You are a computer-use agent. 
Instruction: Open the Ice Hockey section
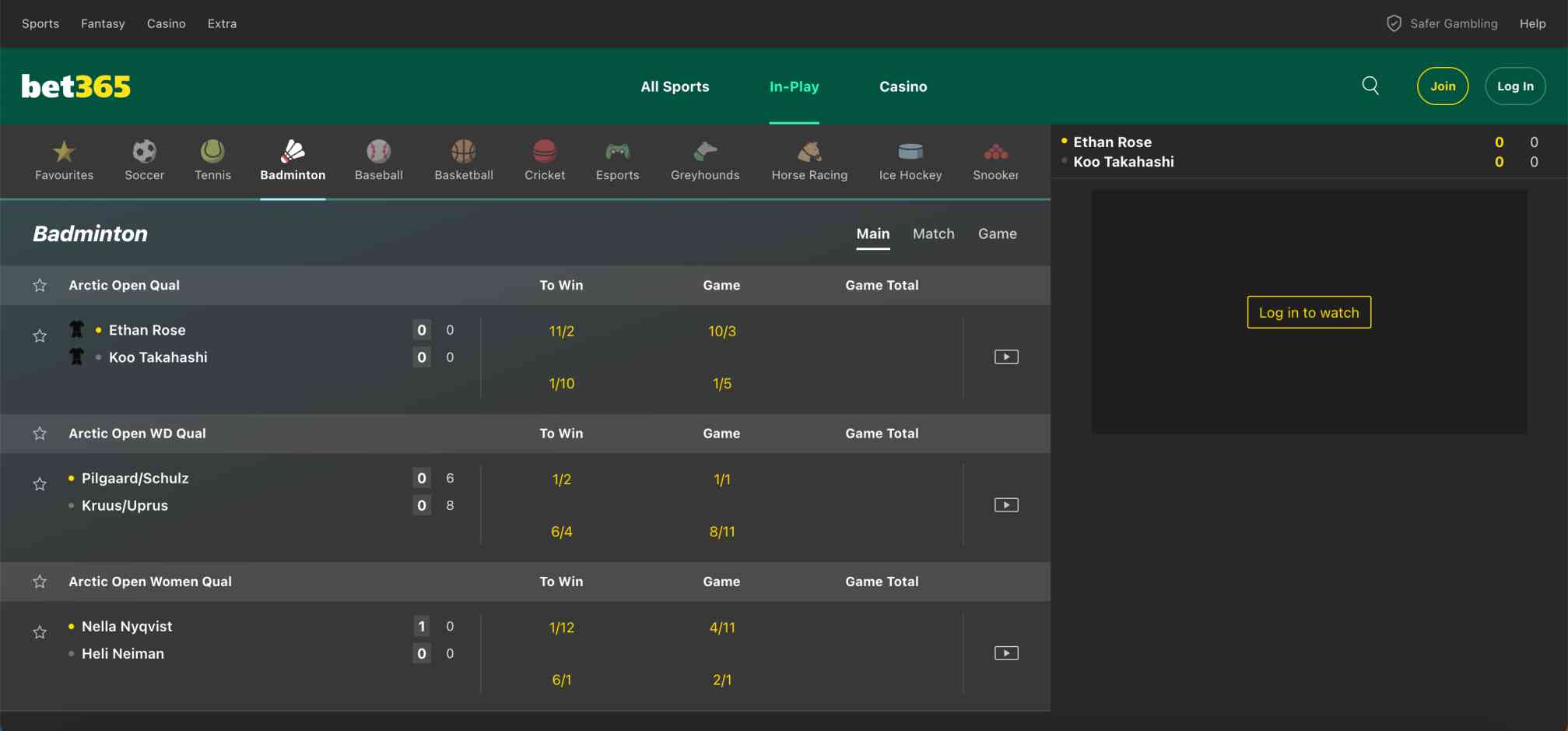click(x=909, y=160)
